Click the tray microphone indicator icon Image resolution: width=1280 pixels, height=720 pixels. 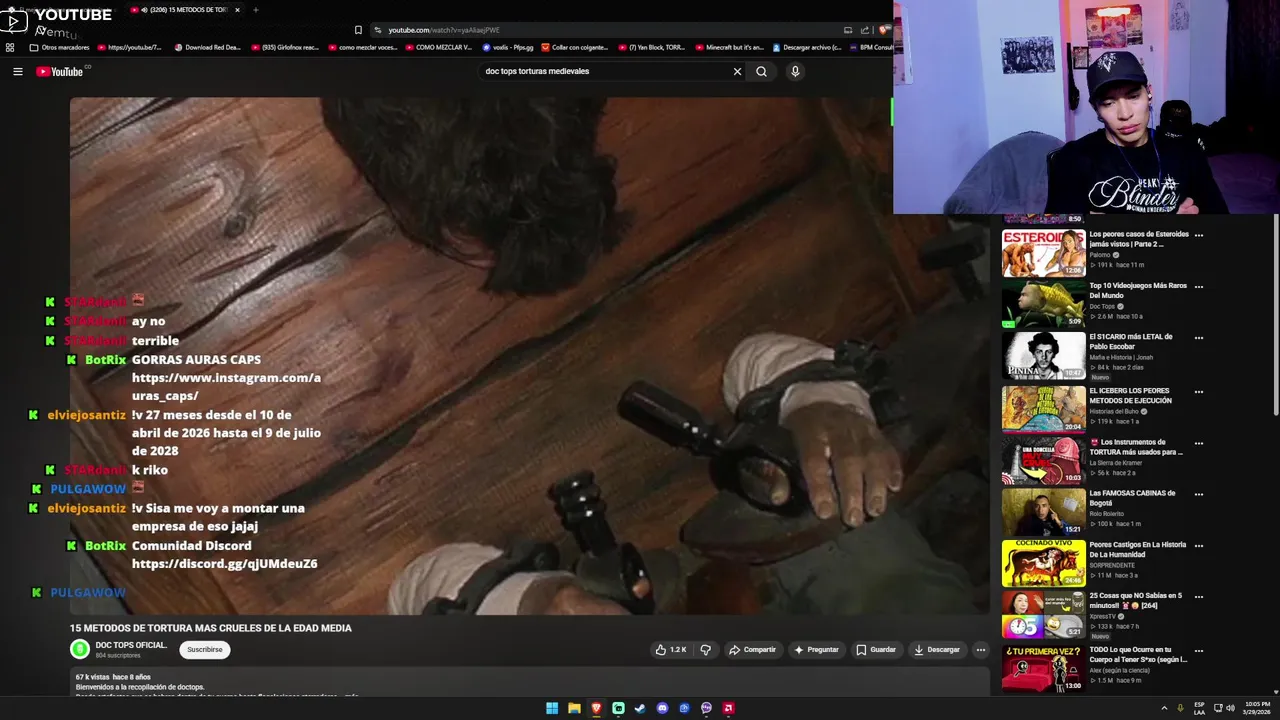(x=1180, y=708)
